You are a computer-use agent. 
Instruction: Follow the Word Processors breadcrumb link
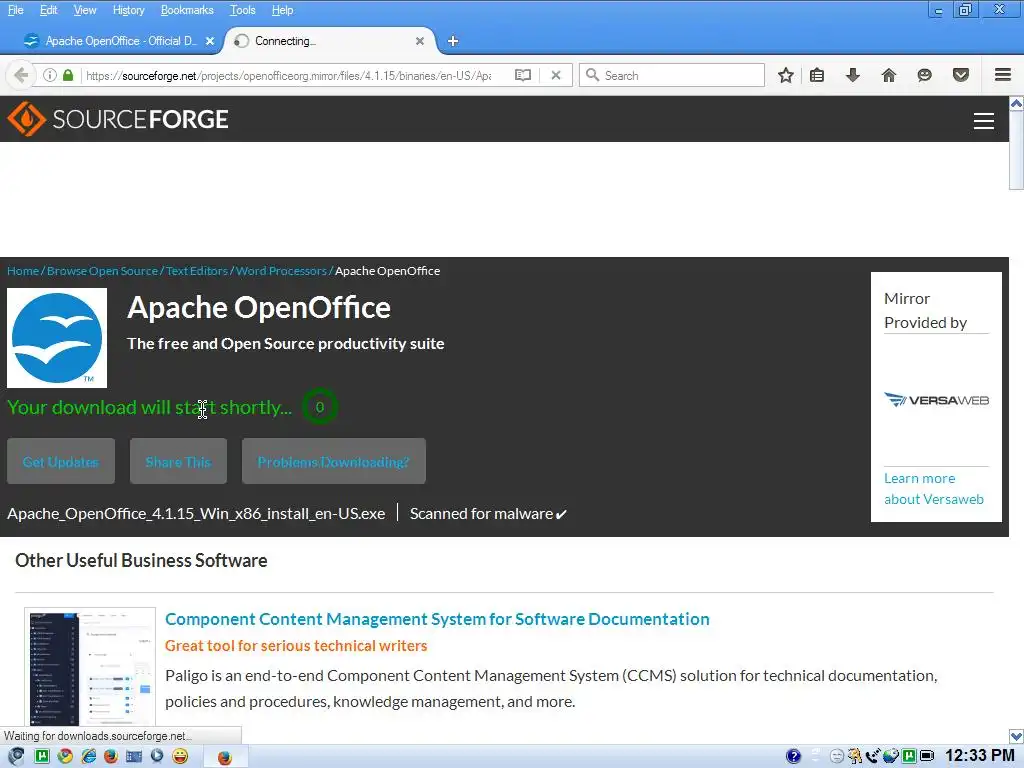tap(281, 271)
